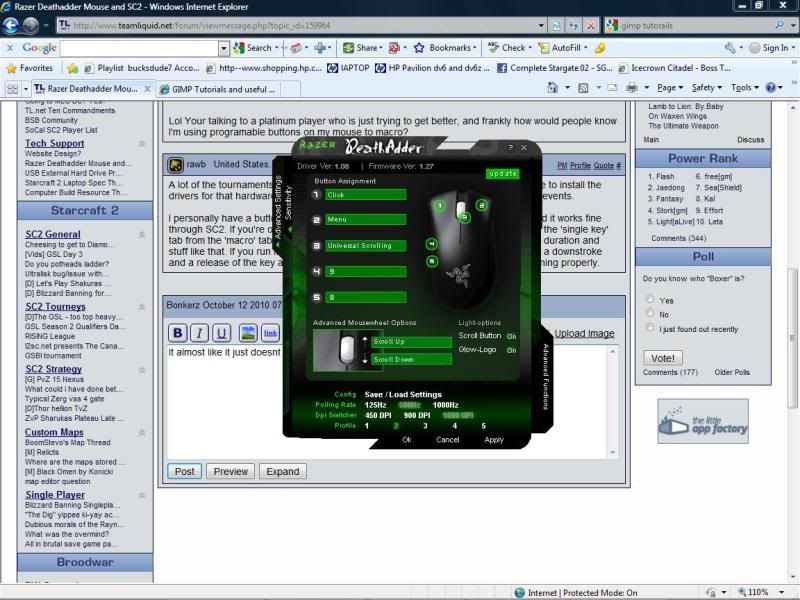Select Profile 5 in DeathAdder config
Screen dimensions: 800x600
[x=483, y=426]
